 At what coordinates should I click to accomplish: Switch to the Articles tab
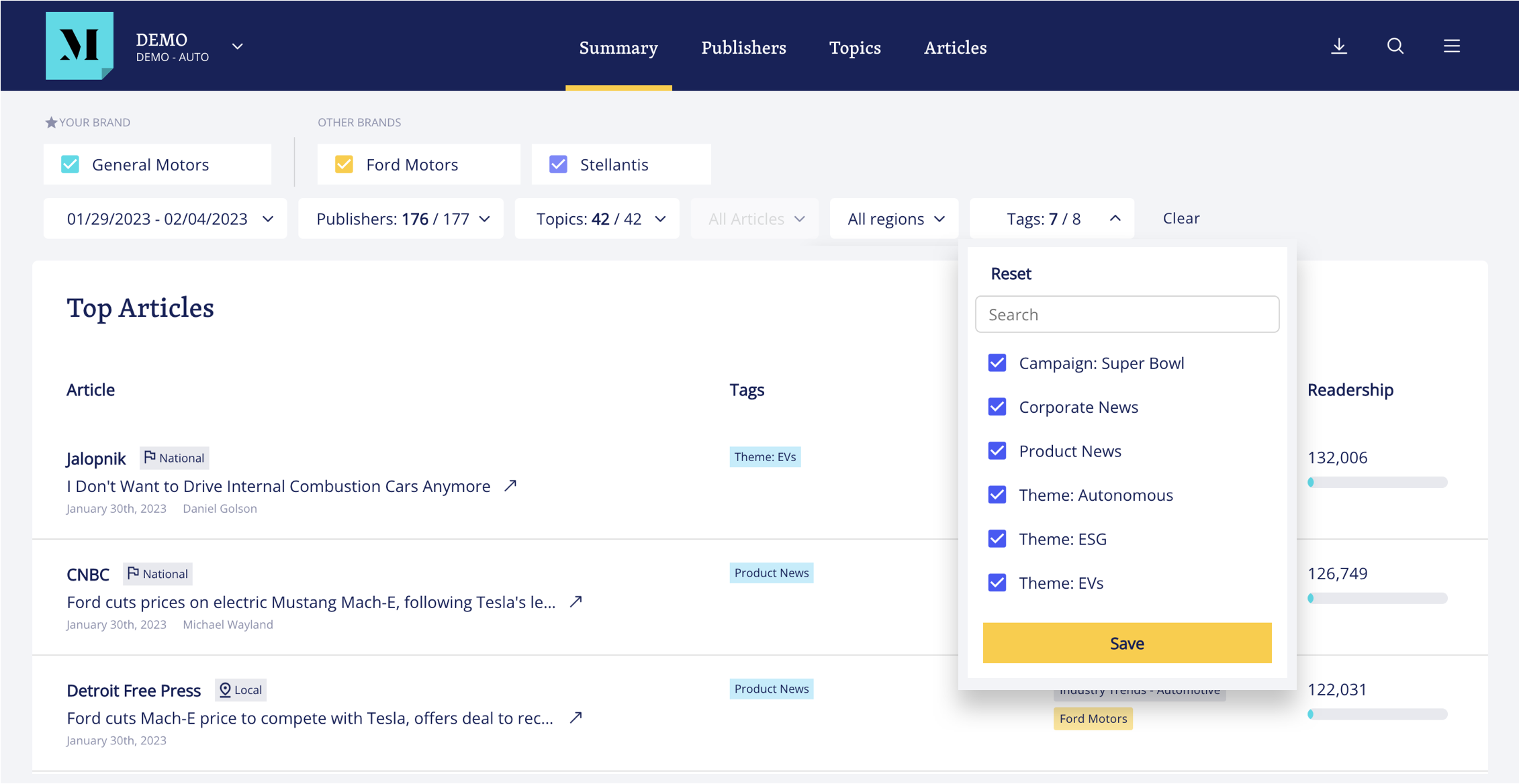955,48
